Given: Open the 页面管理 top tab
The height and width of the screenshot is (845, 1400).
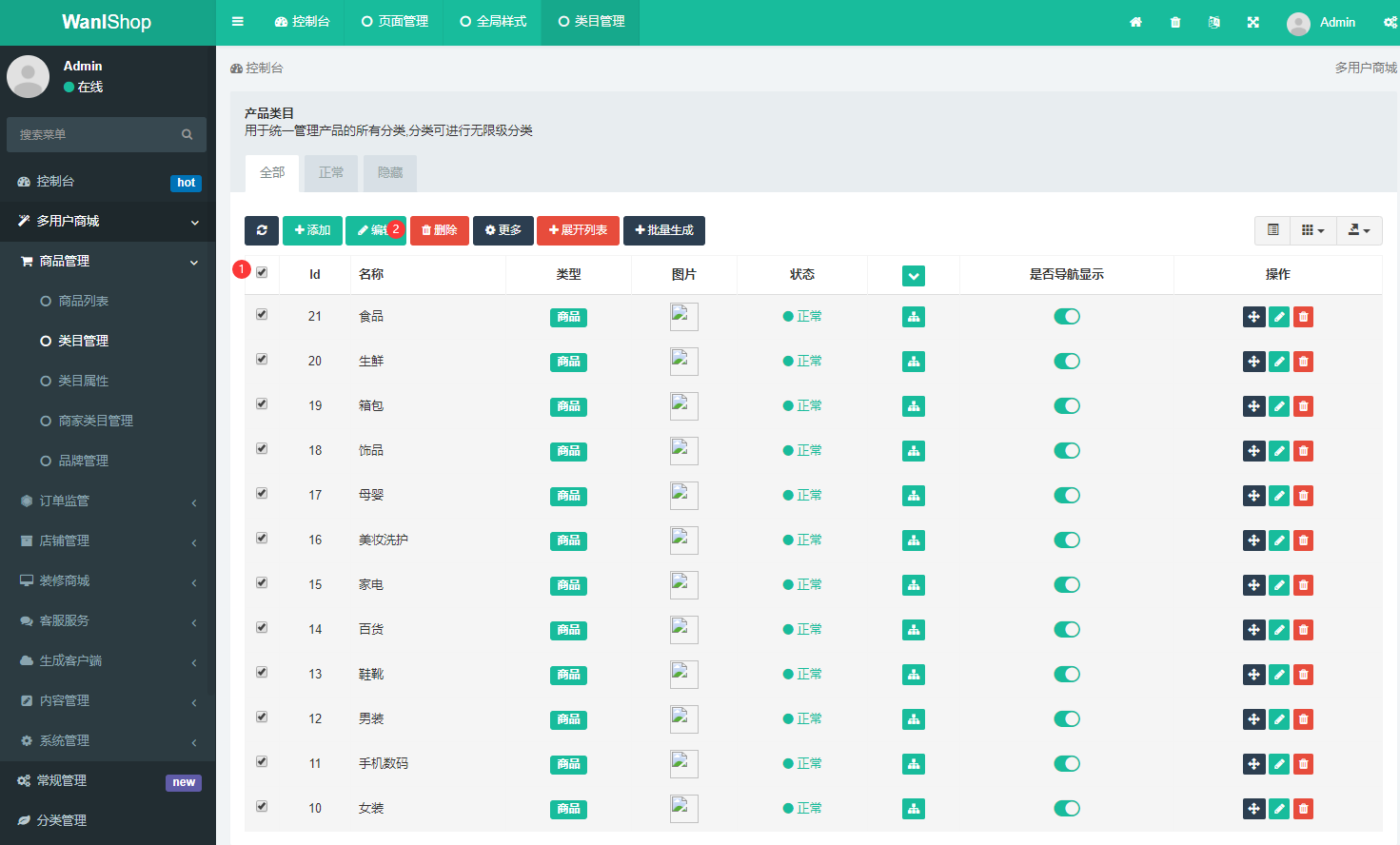Looking at the screenshot, I should point(395,22).
